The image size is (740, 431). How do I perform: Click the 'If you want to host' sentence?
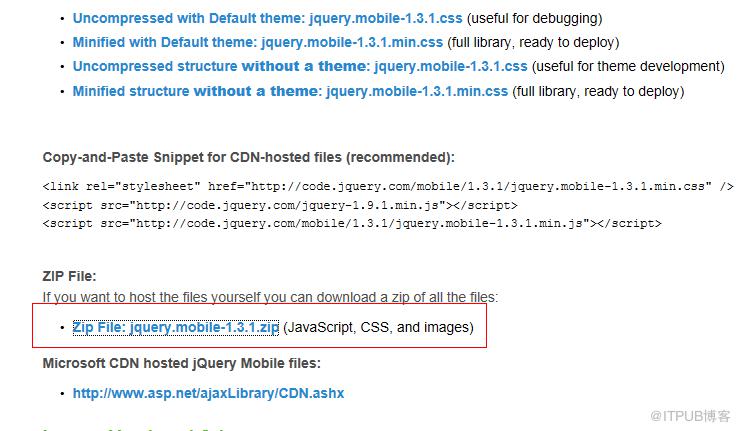coord(270,297)
